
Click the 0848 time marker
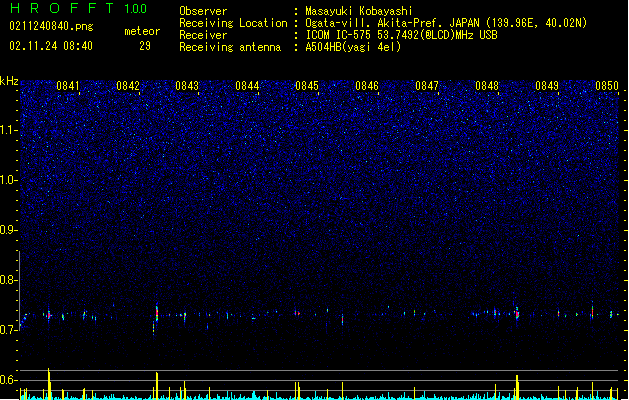click(x=487, y=86)
